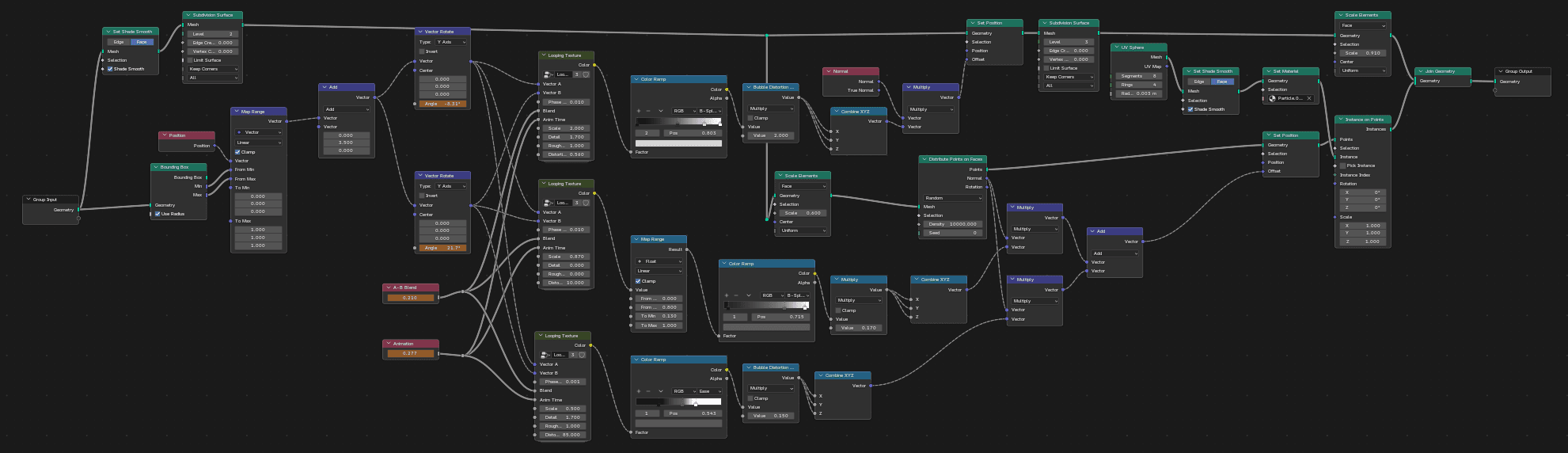Uncheck Shade Smooth in node next to UV Sphere
The image size is (1568, 453).
1190,109
